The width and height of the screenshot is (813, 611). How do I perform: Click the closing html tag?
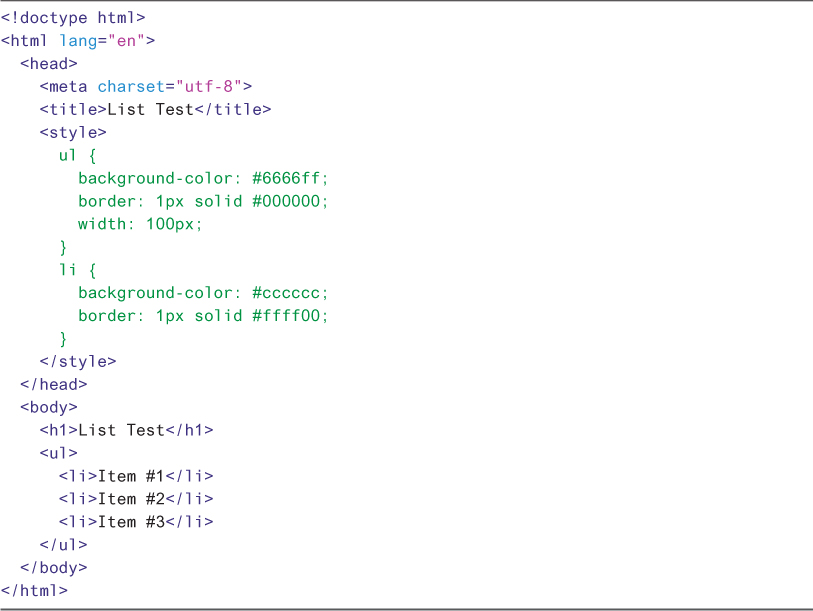pos(34,590)
